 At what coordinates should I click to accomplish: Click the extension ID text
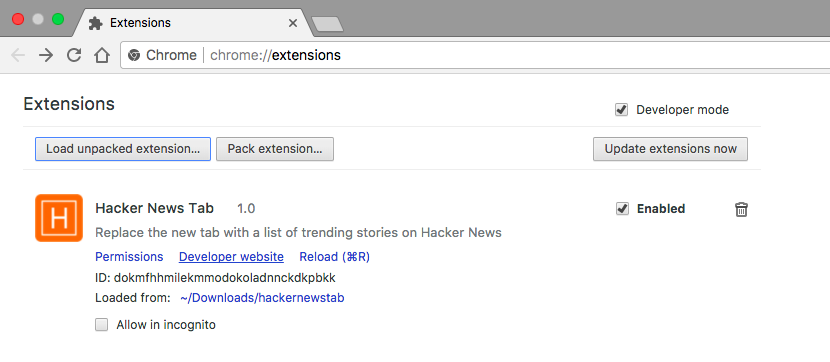(x=215, y=278)
